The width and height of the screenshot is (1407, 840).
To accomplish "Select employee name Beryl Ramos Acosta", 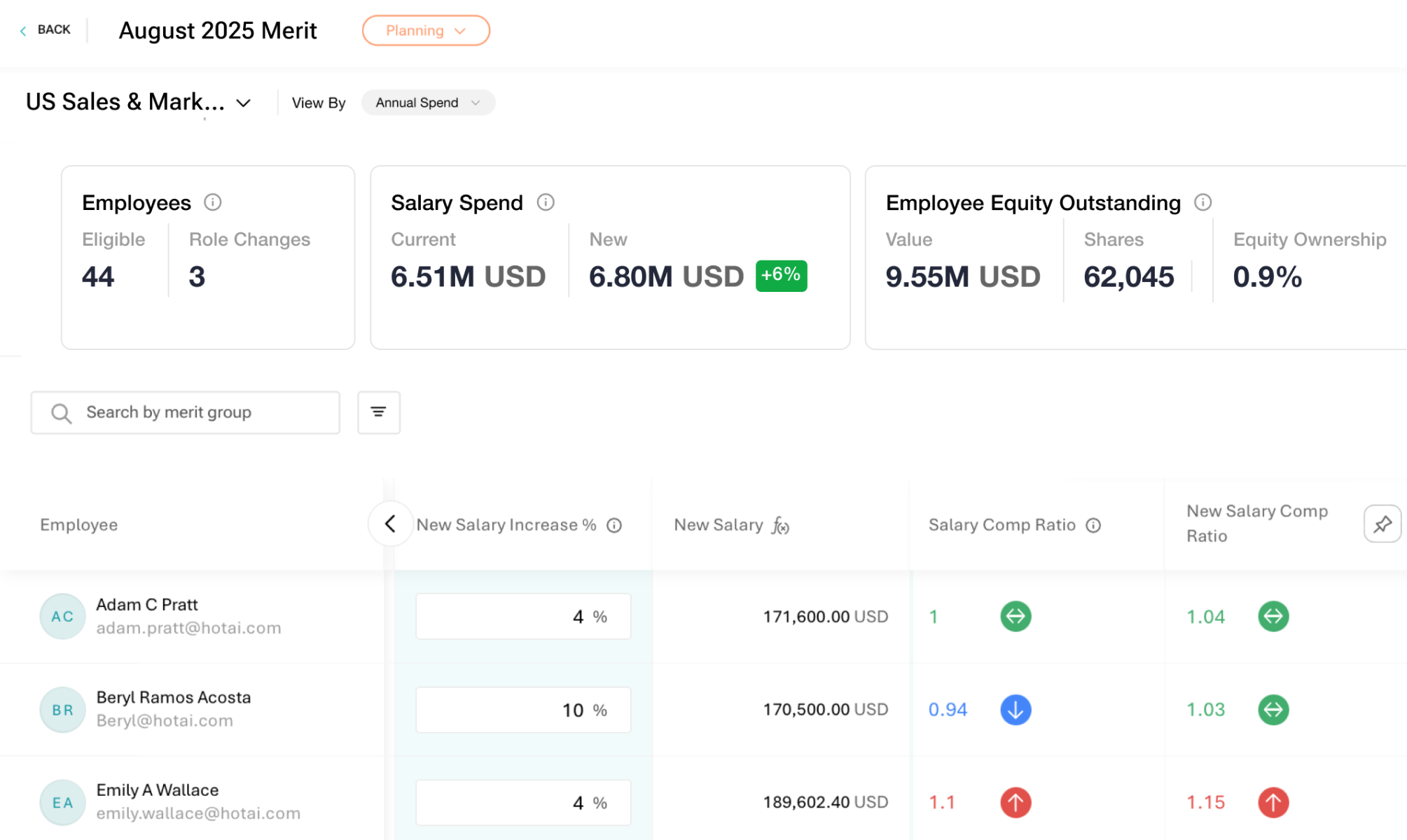I will 174,697.
